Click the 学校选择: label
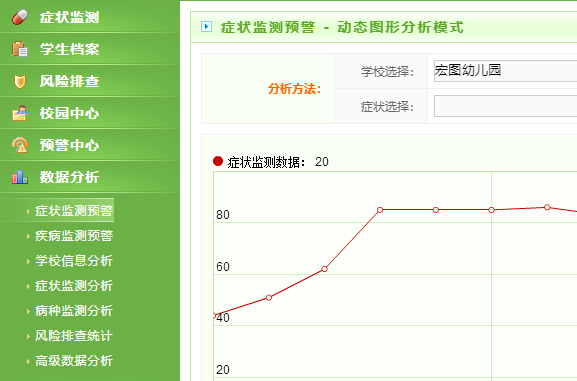Image resolution: width=577 pixels, height=381 pixels. click(387, 71)
